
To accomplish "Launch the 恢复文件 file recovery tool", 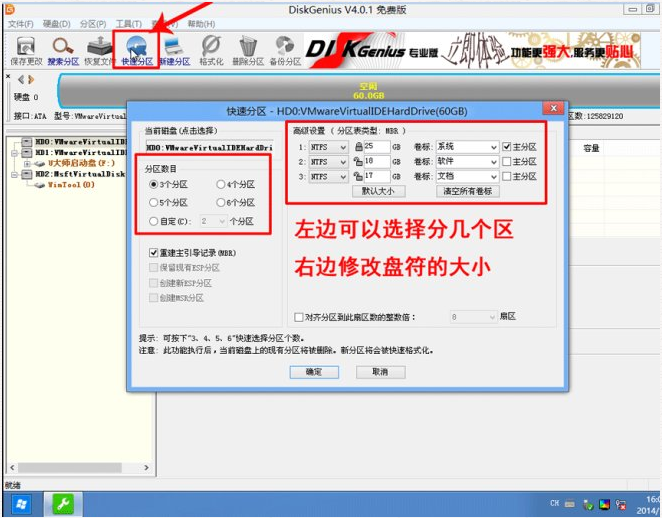I will [100, 51].
